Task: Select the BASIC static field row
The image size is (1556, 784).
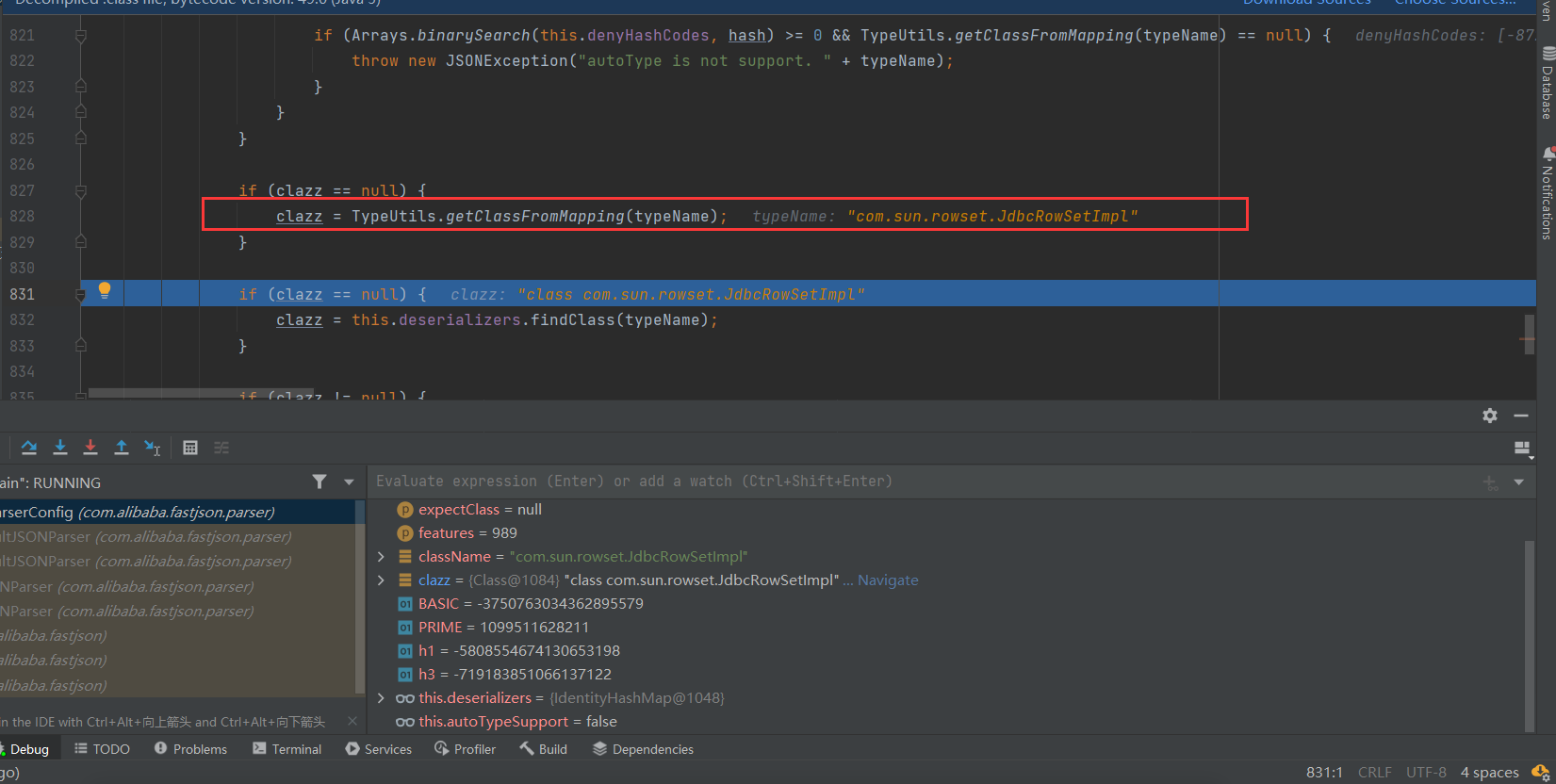Action: click(x=945, y=603)
